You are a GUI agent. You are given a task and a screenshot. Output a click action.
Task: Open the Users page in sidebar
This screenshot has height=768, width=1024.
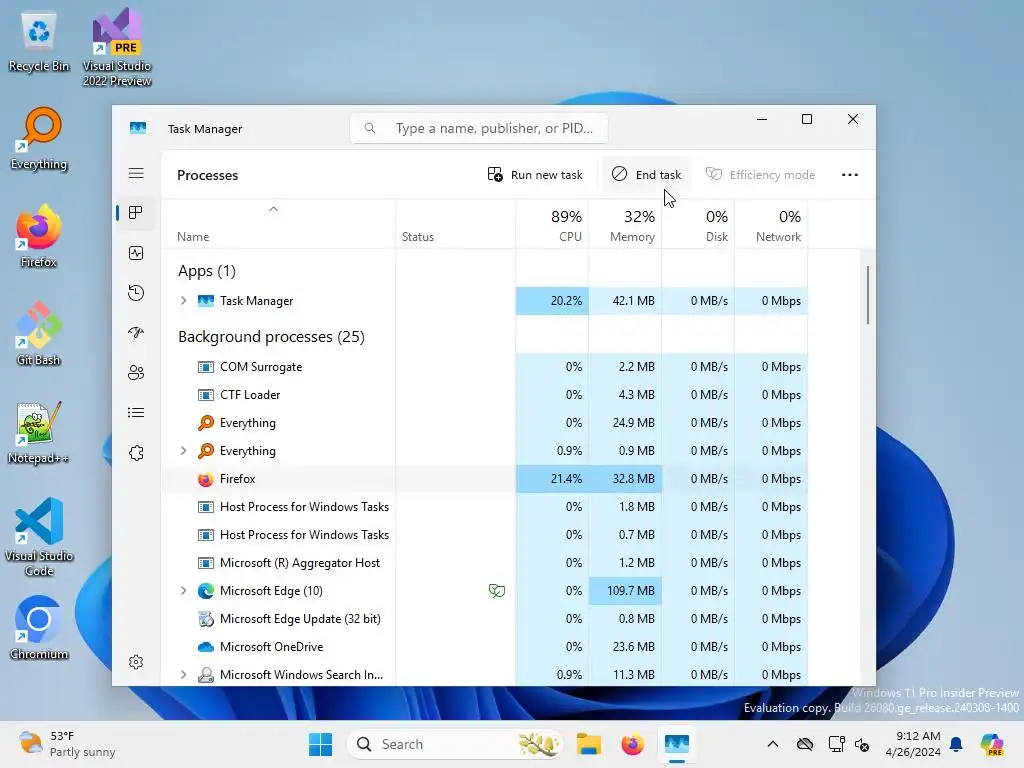[x=136, y=373]
